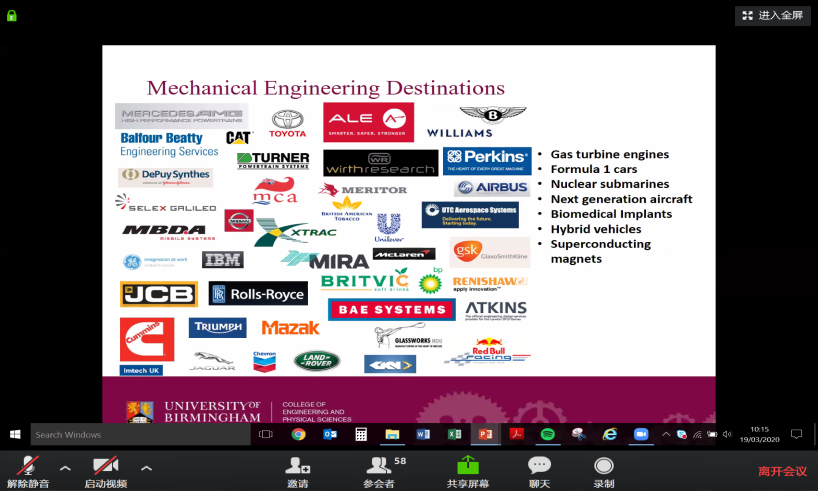Switch to PowerPoint on the taskbar
The width and height of the screenshot is (818, 491).
click(486, 434)
